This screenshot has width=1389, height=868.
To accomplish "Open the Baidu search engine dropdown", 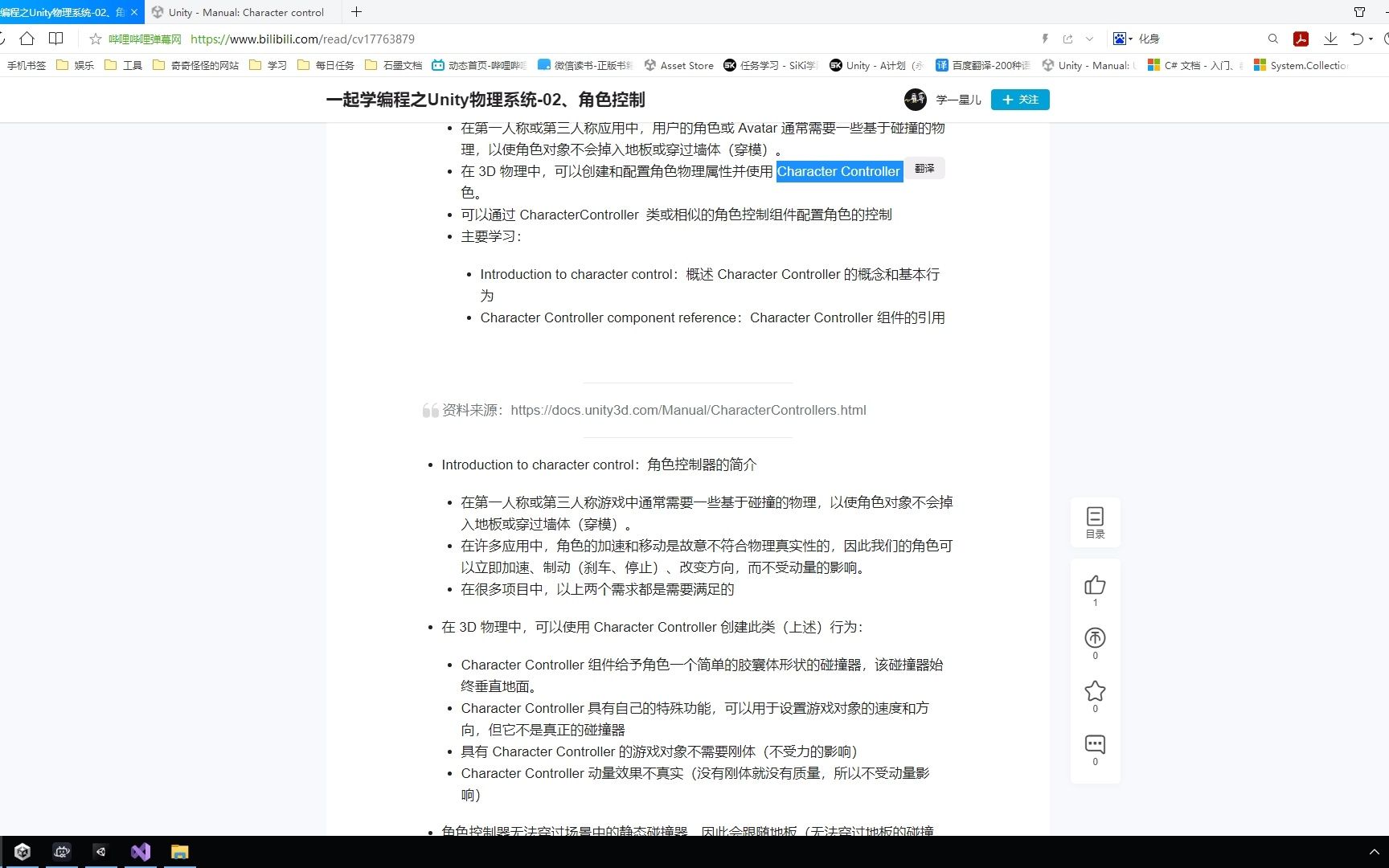I will 1124,39.
